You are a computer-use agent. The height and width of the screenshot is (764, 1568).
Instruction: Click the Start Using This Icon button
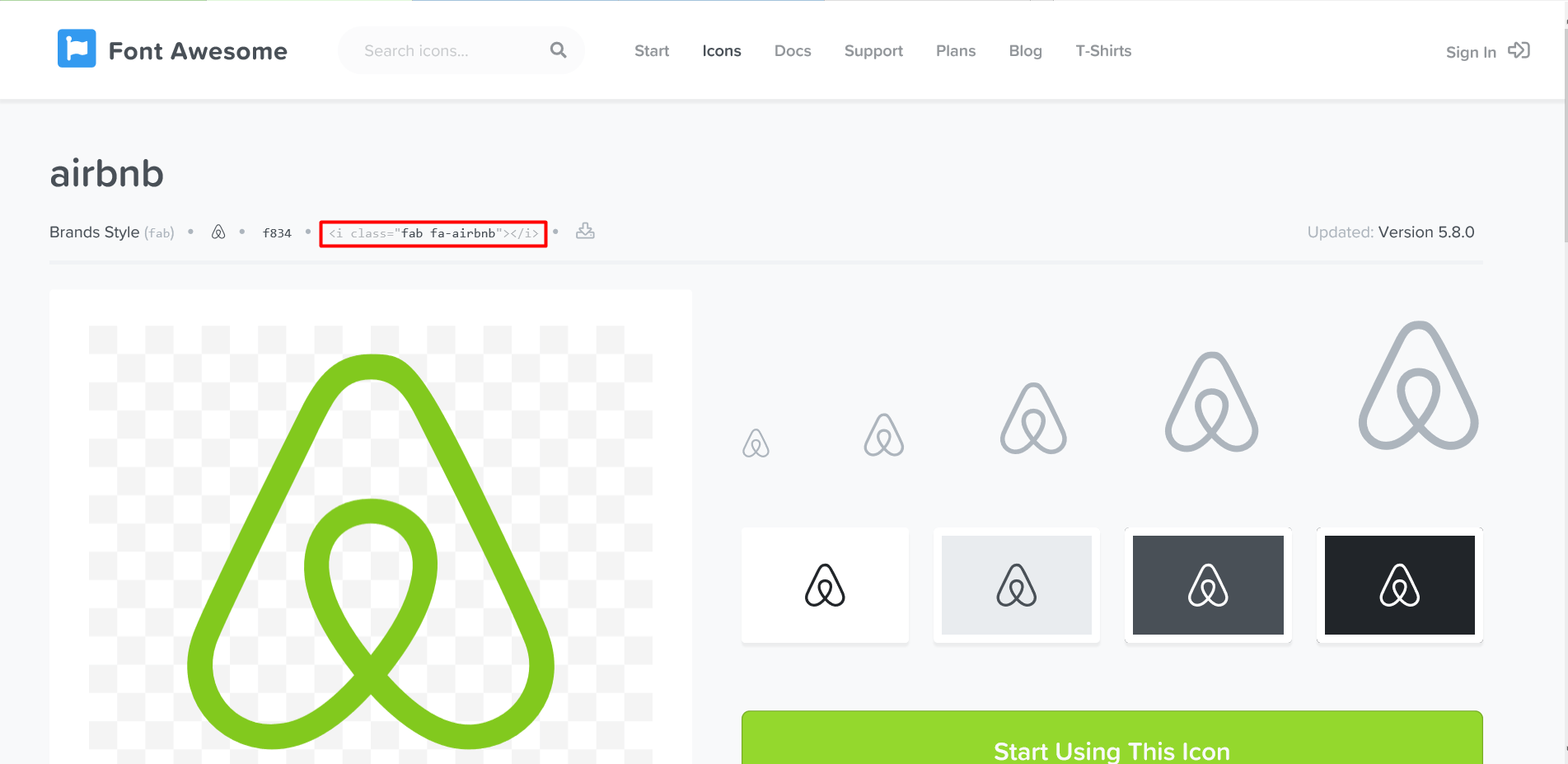click(1112, 738)
